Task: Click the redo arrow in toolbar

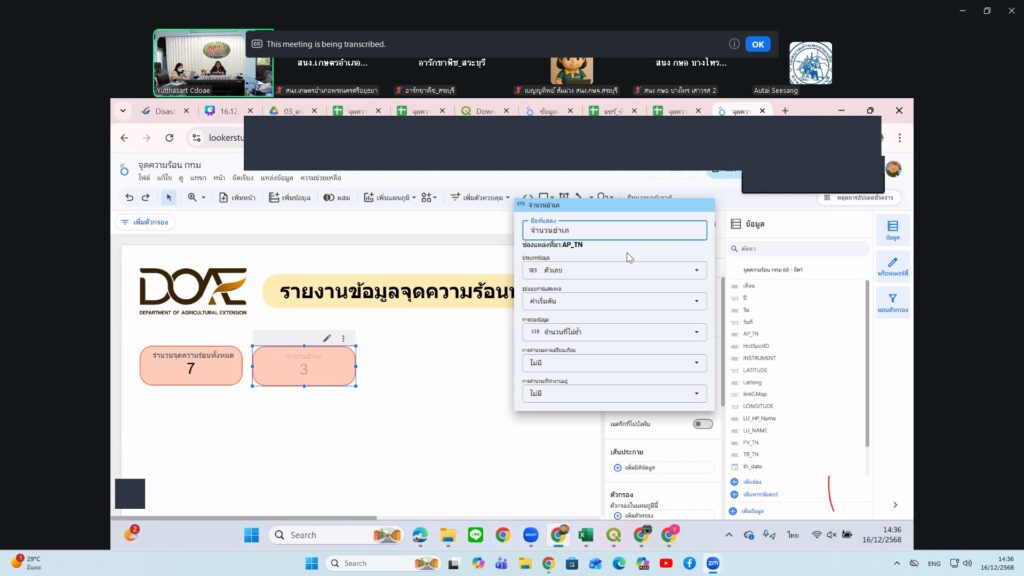Action: pos(146,198)
